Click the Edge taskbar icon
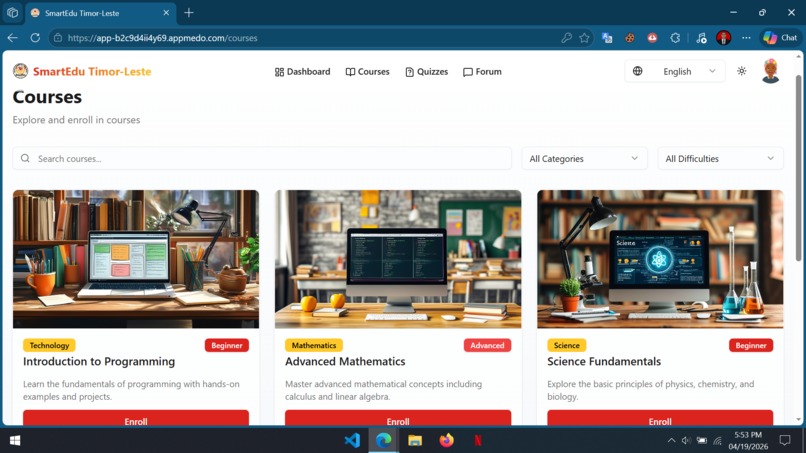Viewport: 806px width, 453px height. pos(383,441)
